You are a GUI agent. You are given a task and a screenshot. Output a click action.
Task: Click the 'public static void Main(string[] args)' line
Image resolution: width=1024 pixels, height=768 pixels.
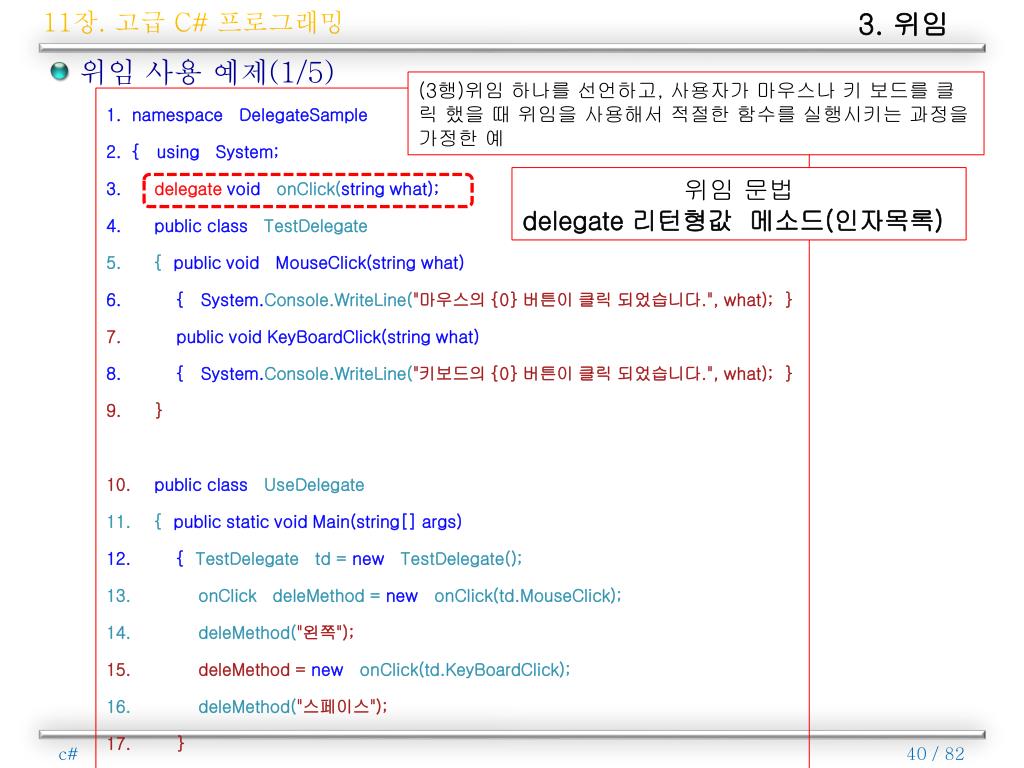(317, 522)
